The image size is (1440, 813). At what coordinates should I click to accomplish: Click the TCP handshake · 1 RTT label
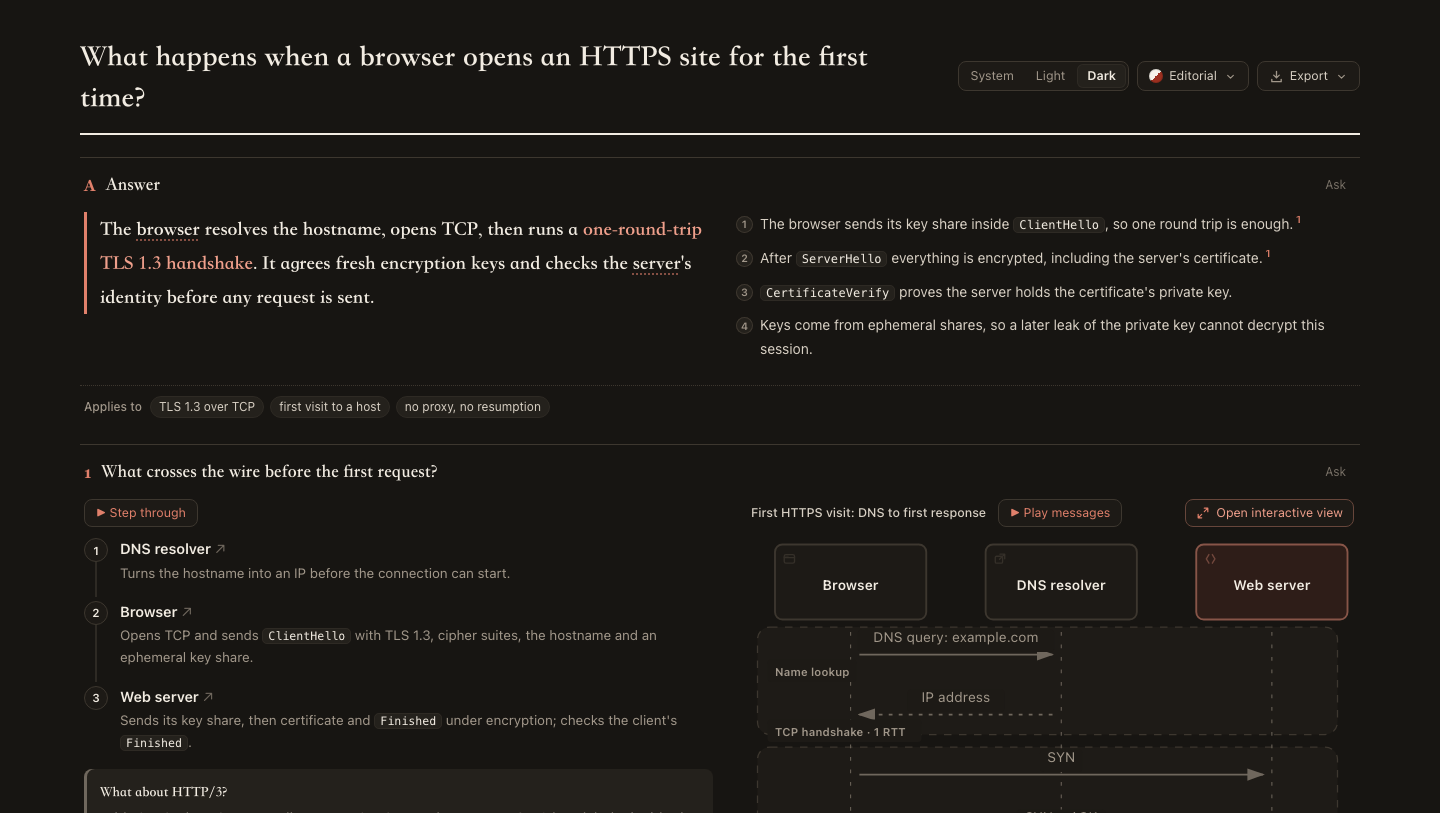[x=840, y=732]
